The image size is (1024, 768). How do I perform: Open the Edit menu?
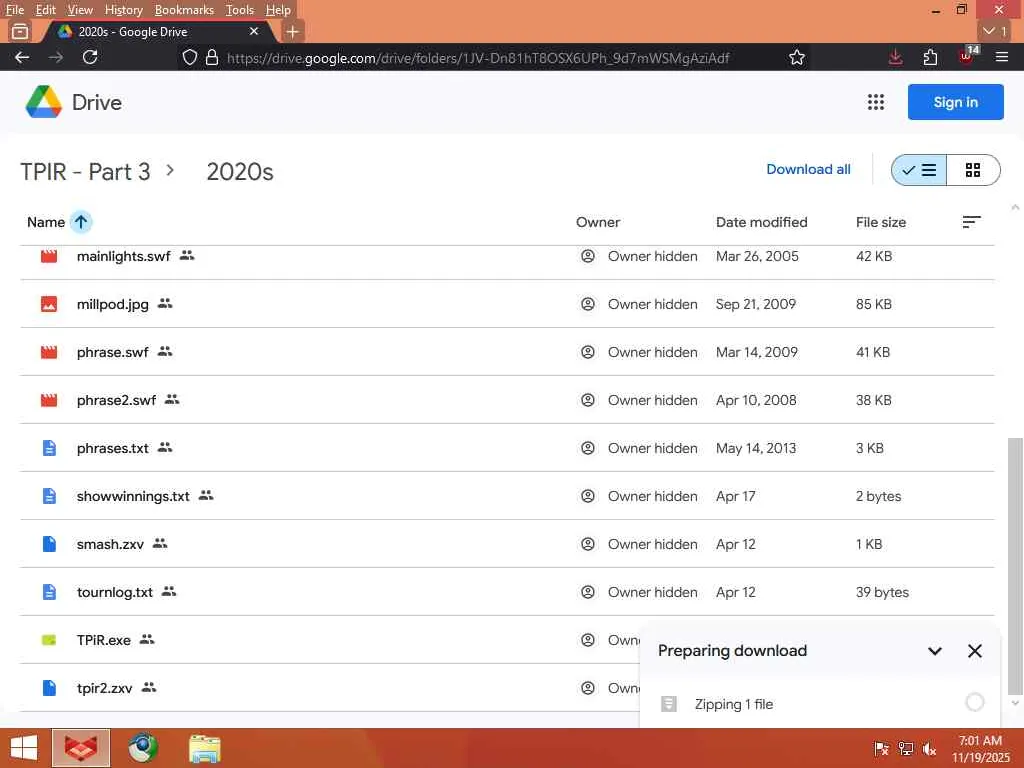click(x=46, y=10)
